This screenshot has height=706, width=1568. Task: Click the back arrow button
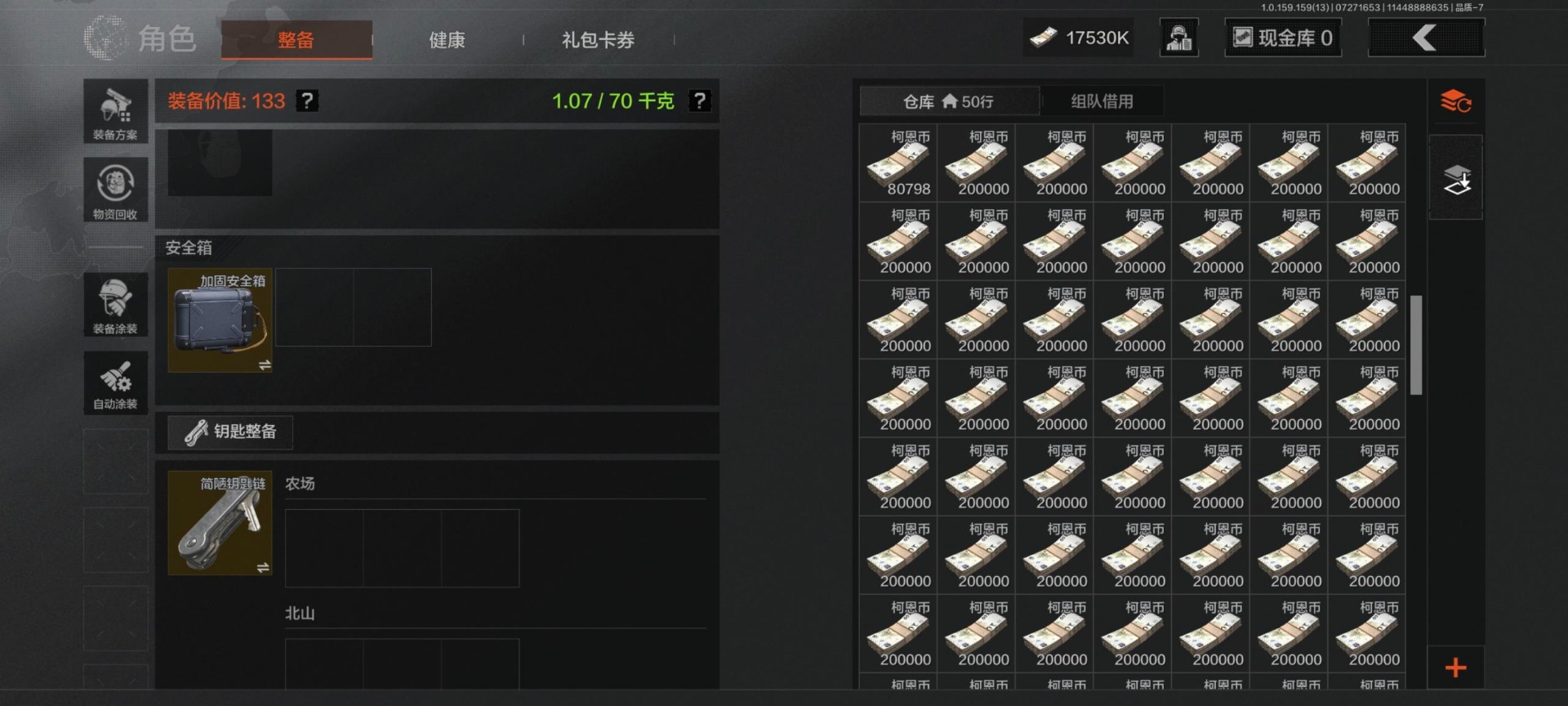point(1426,38)
